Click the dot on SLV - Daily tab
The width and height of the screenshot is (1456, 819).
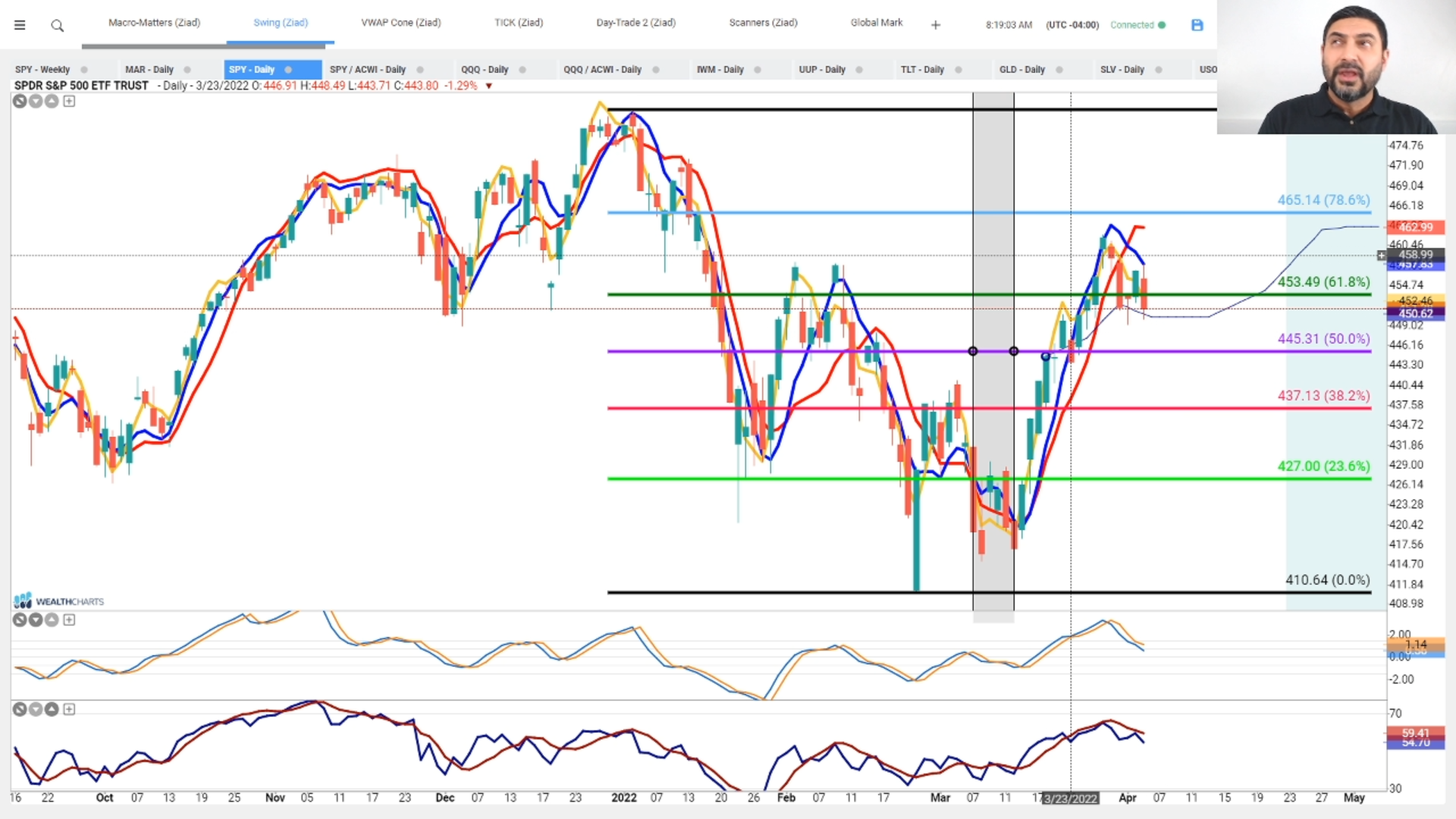(1159, 70)
